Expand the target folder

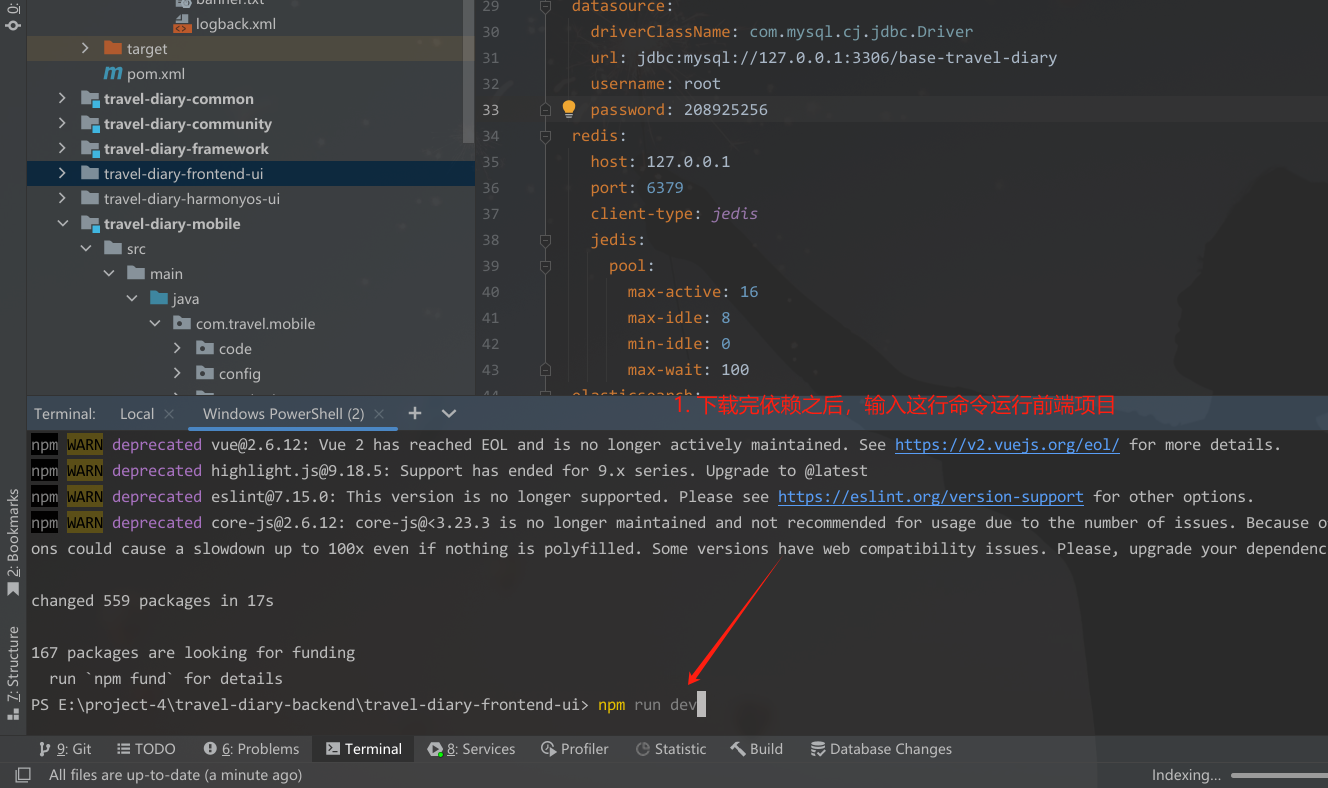(85, 49)
